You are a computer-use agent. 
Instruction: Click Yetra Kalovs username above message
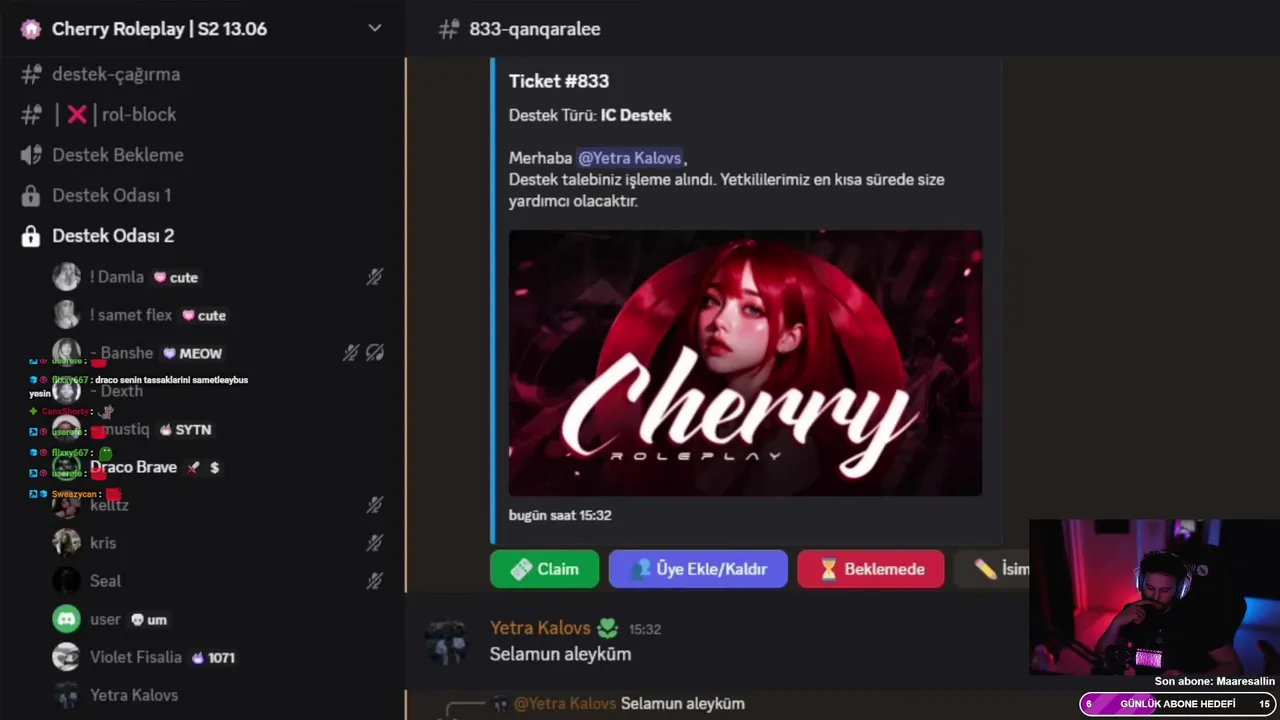(540, 628)
